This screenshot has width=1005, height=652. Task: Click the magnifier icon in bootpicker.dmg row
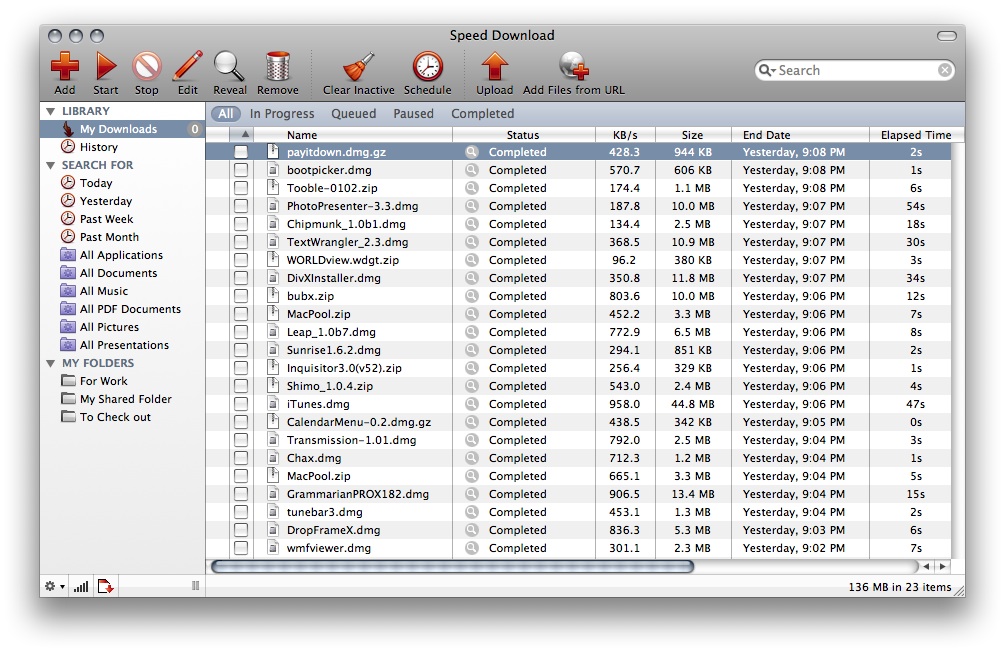[x=472, y=170]
